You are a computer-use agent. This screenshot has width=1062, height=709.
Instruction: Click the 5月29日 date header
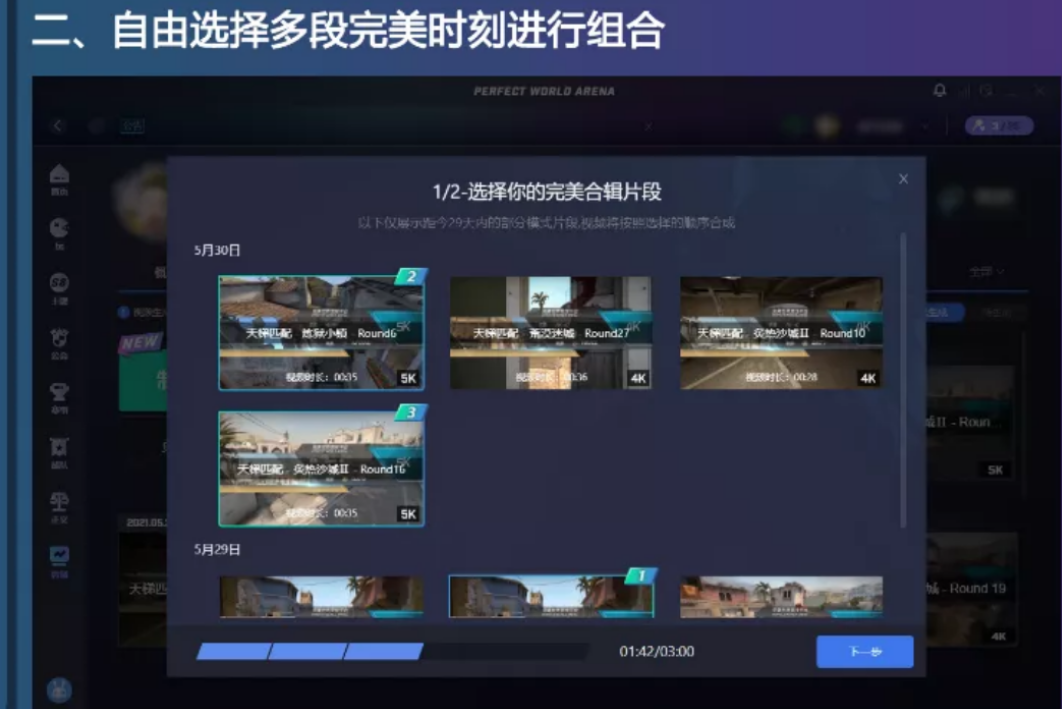point(217,549)
